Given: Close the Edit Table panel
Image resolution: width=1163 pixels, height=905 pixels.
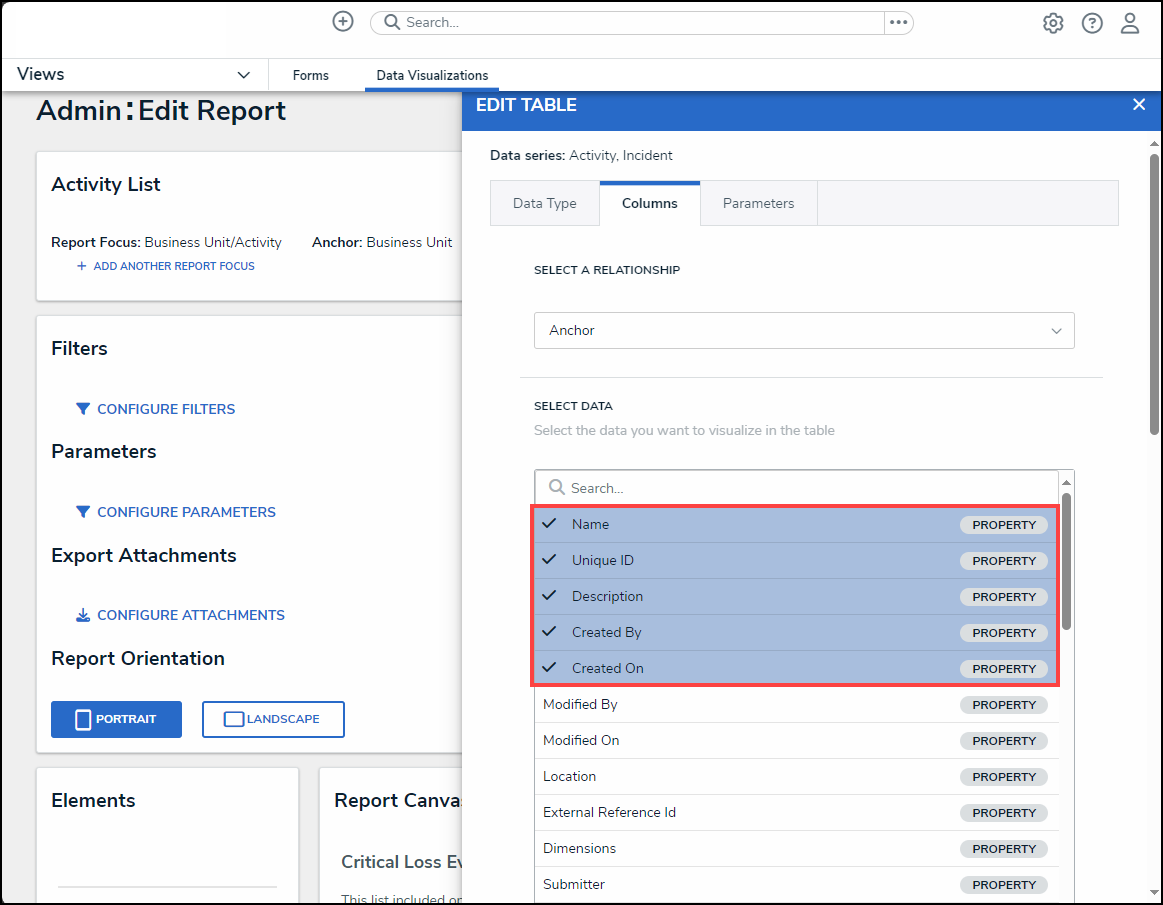Looking at the screenshot, I should 1138,105.
